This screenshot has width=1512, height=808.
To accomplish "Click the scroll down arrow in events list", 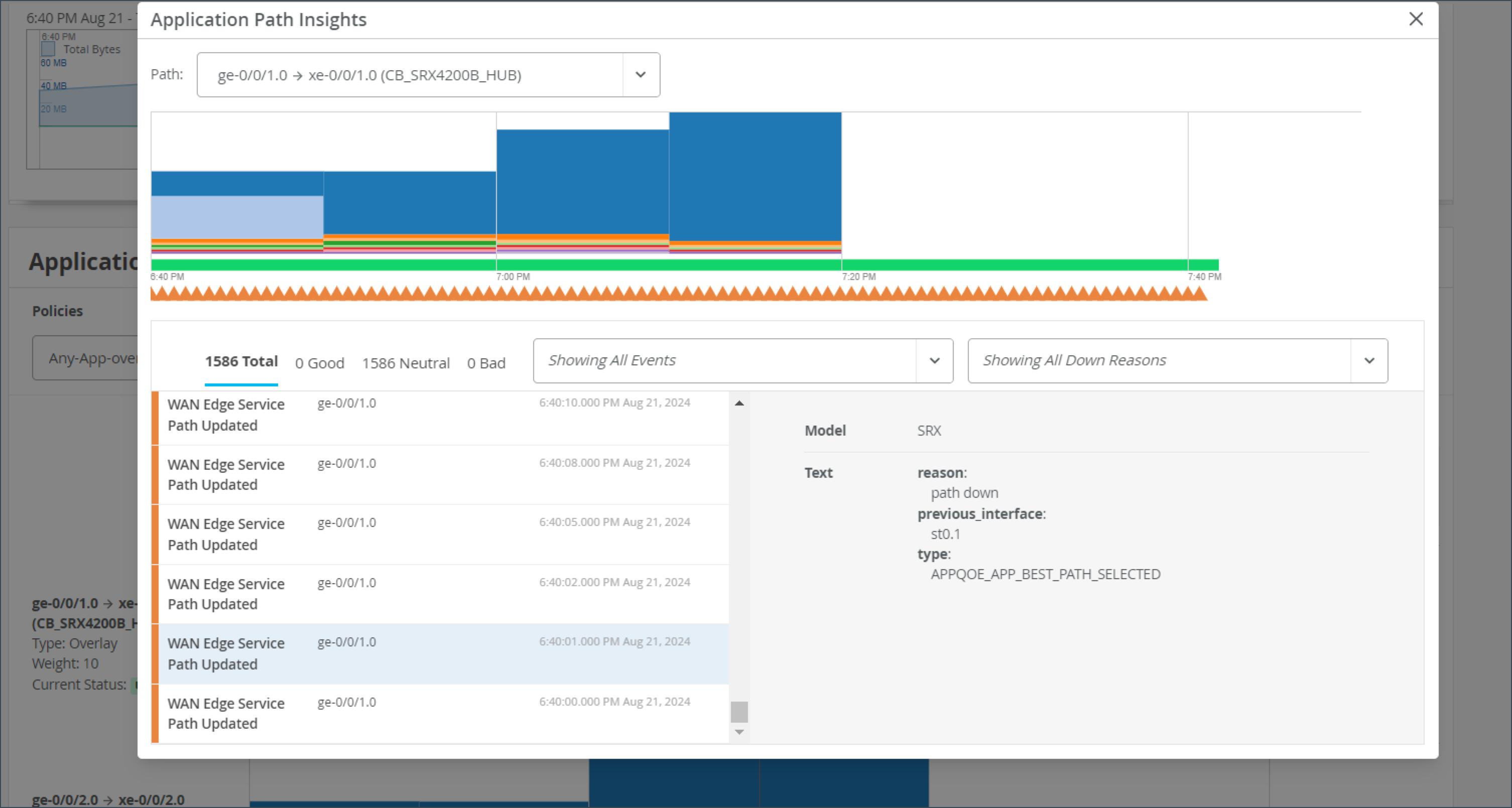I will coord(739,732).
